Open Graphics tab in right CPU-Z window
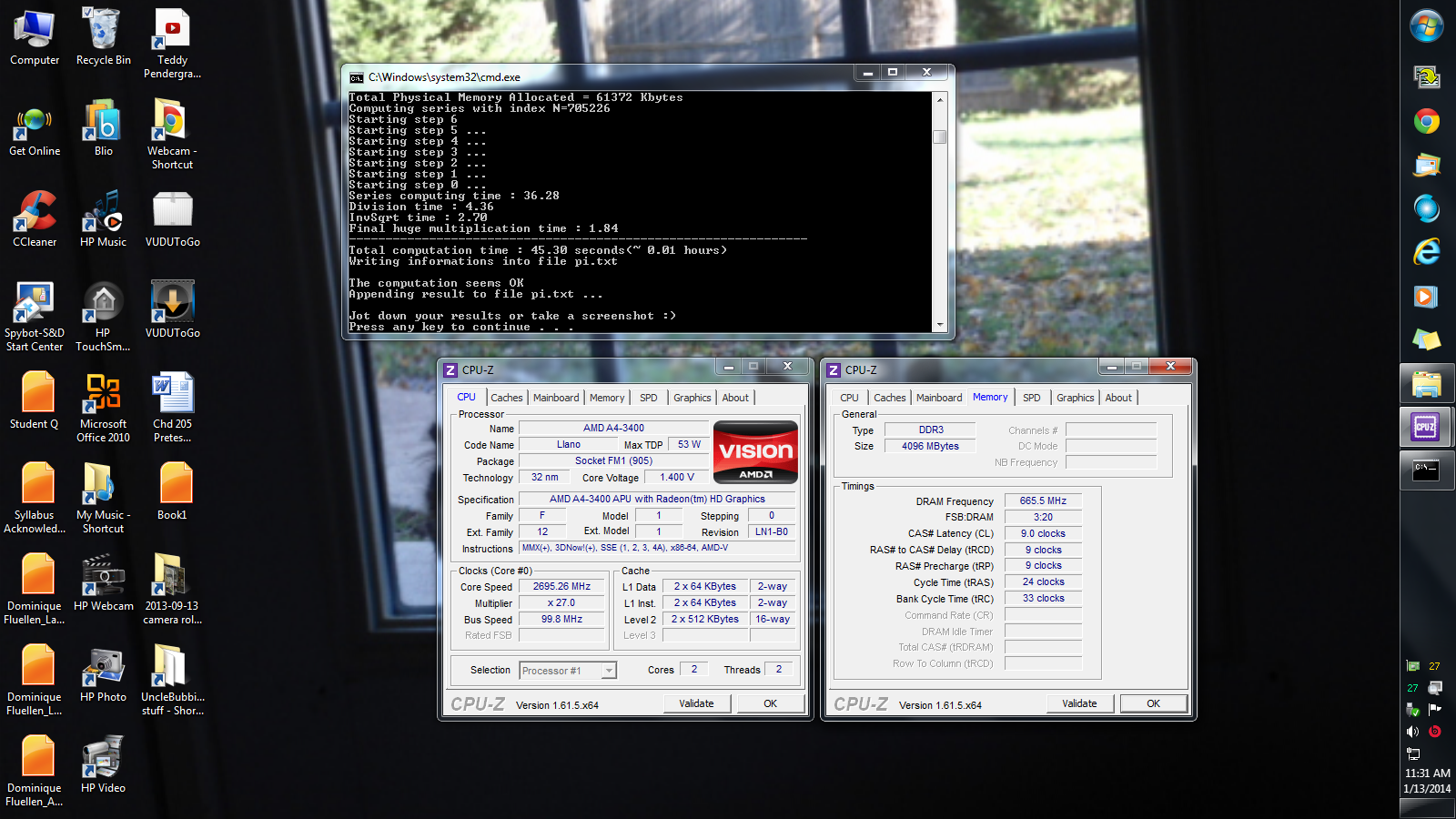The width and height of the screenshot is (1456, 819). click(x=1076, y=398)
